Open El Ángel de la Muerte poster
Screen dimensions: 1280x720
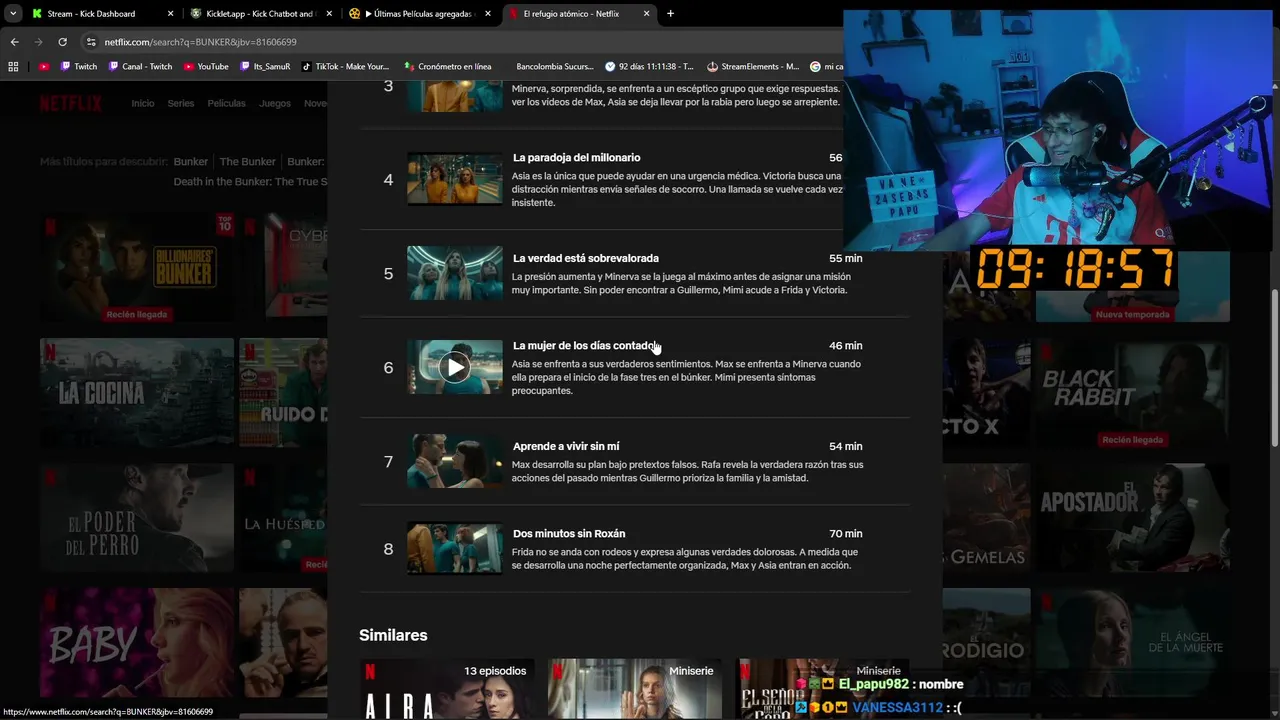pyautogui.click(x=1132, y=642)
